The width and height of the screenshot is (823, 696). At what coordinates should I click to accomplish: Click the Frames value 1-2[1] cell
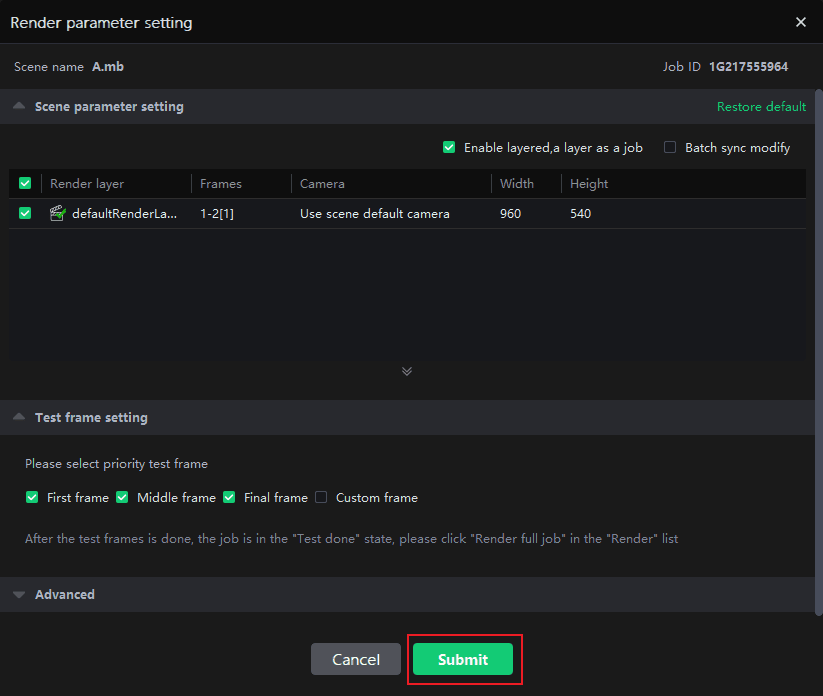click(217, 213)
